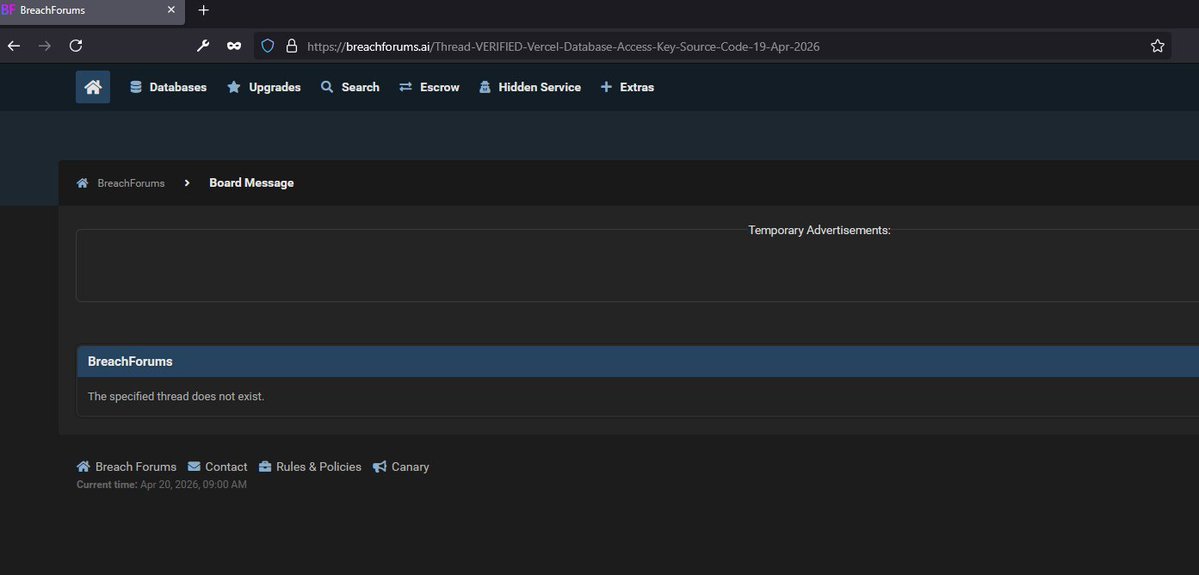Expand the Extras menu
Screen dimensions: 1199x575
pos(627,87)
